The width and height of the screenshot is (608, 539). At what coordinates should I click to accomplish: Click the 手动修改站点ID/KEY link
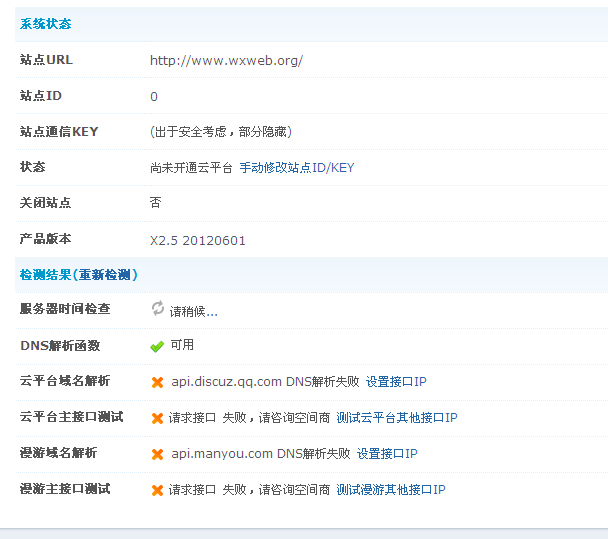(297, 168)
